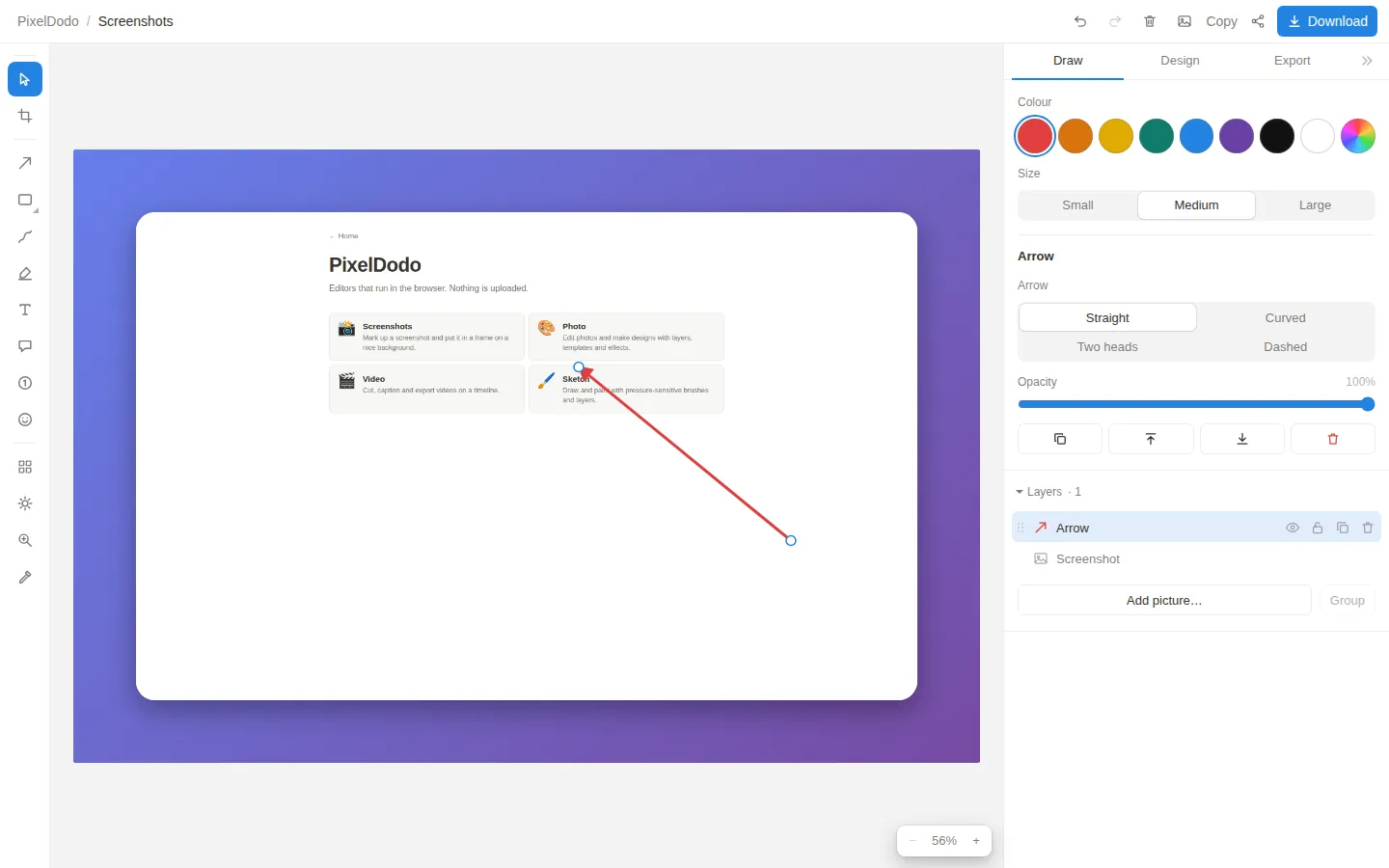Click the Copy button
Screen dimensions: 1389x868
[x=1221, y=21]
